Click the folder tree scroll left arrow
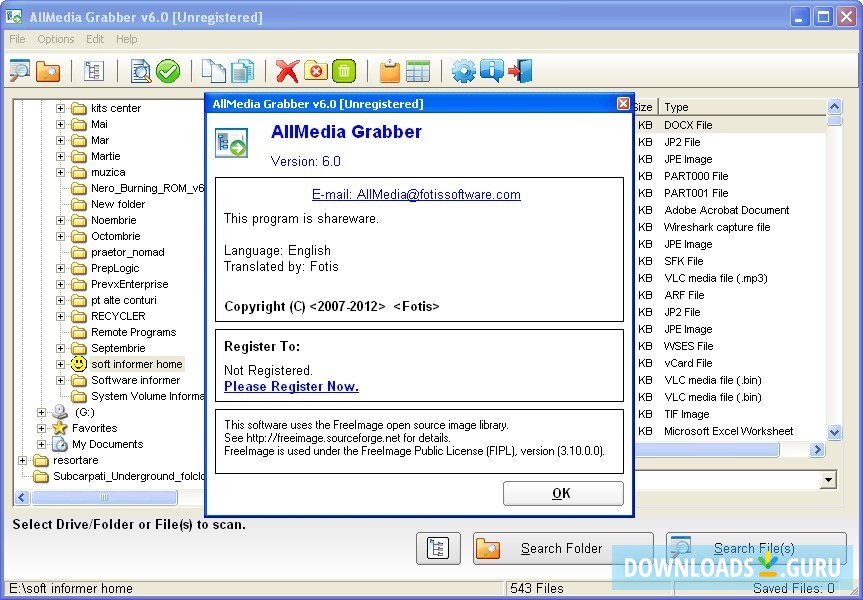The width and height of the screenshot is (863, 600). 22,498
